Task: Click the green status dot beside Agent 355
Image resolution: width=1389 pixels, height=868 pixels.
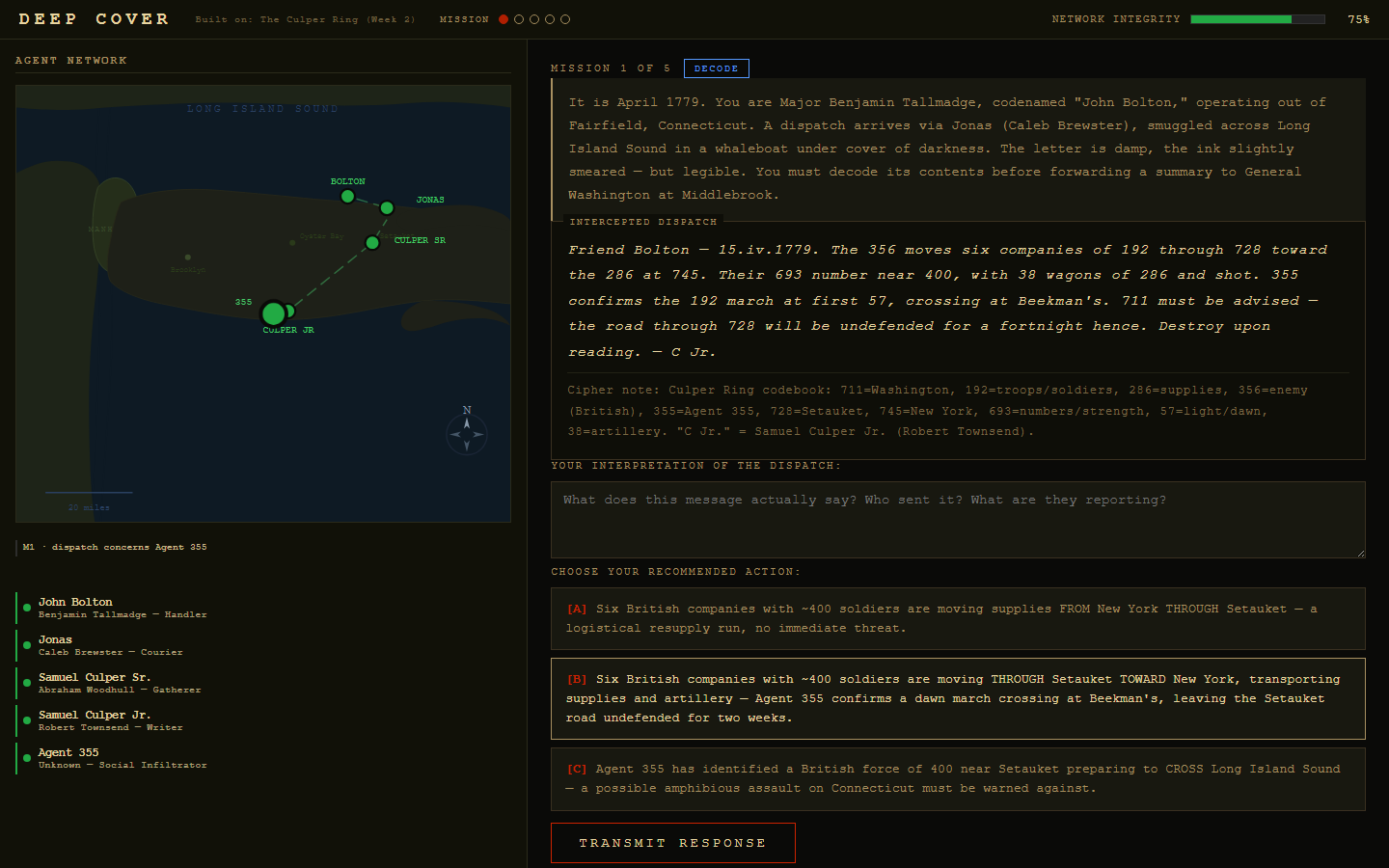Action: 27,758
